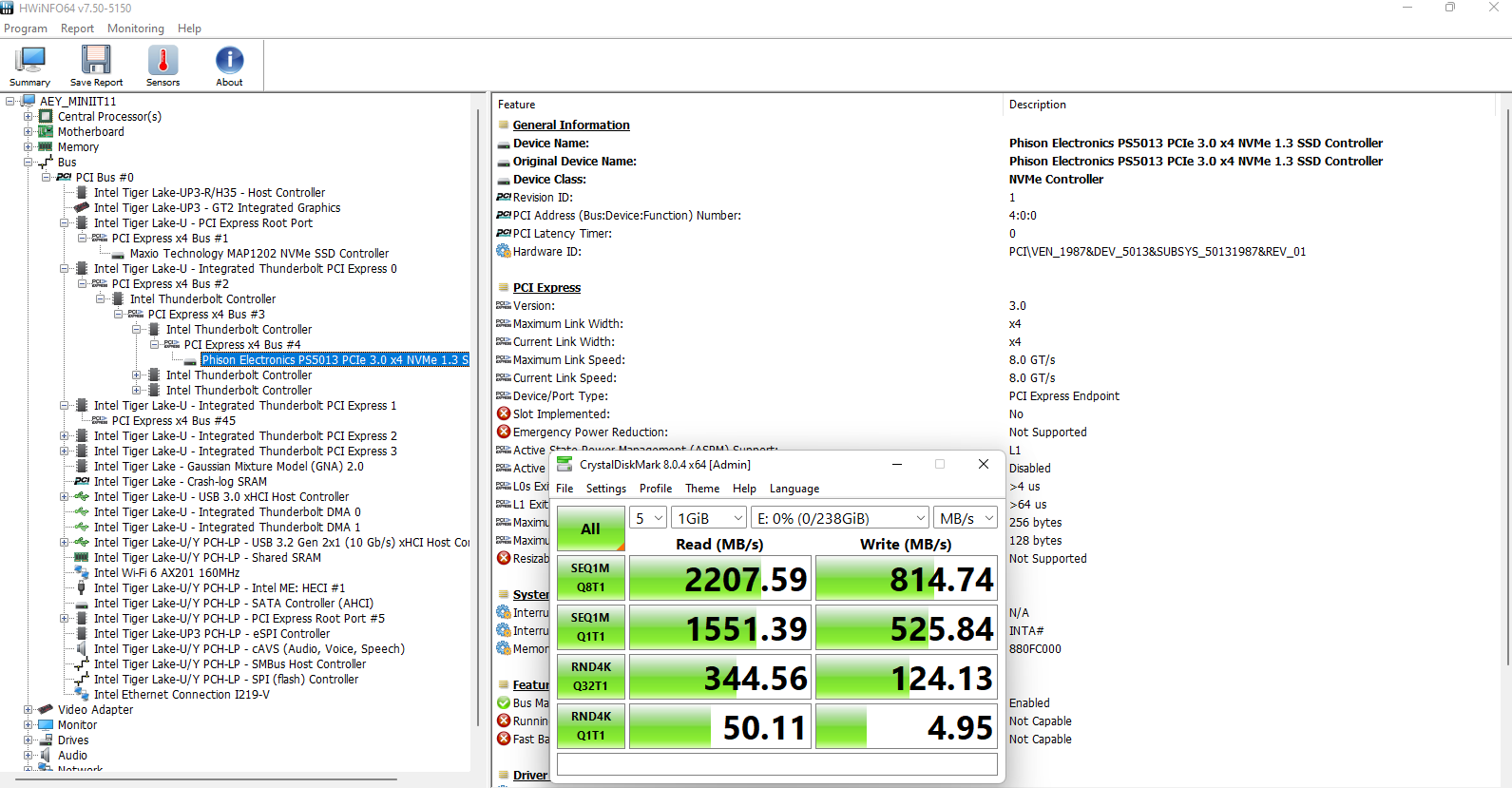The width and height of the screenshot is (1512, 788).
Task: Collapse the PCI Bus #0 node
Action: click(47, 178)
